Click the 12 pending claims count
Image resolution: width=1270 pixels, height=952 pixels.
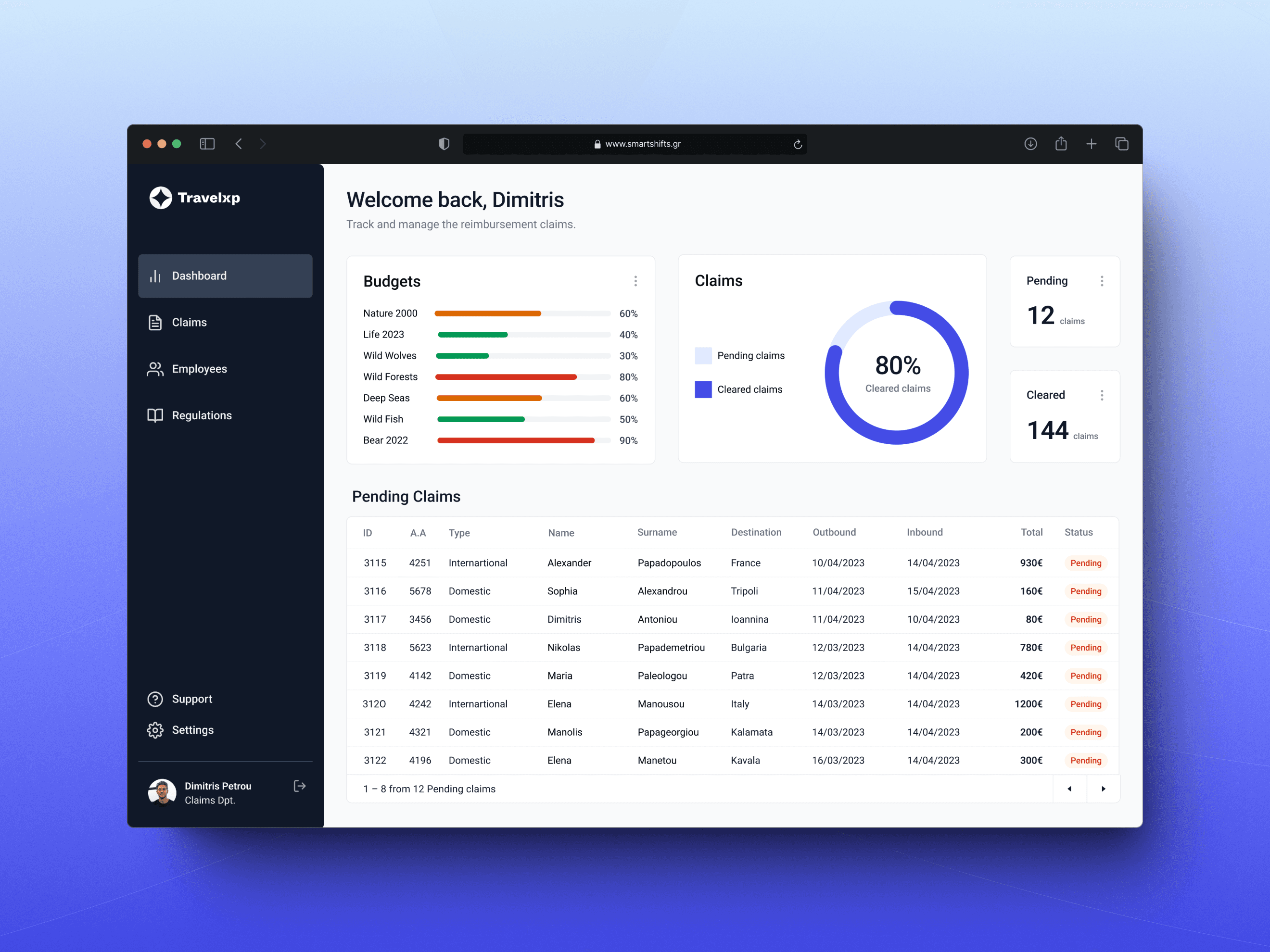point(1041,315)
